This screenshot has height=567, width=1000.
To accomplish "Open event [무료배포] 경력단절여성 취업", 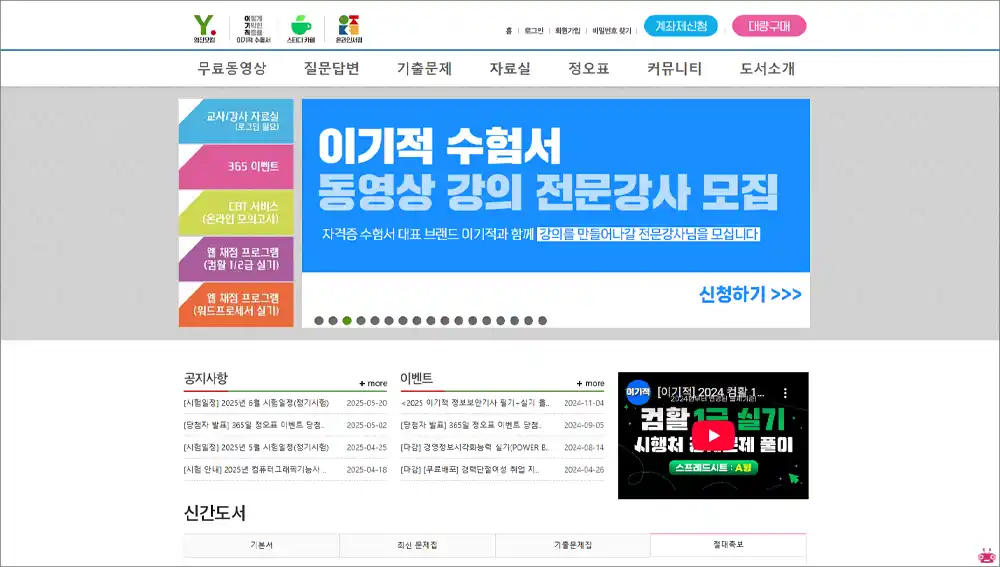I will click(470, 469).
